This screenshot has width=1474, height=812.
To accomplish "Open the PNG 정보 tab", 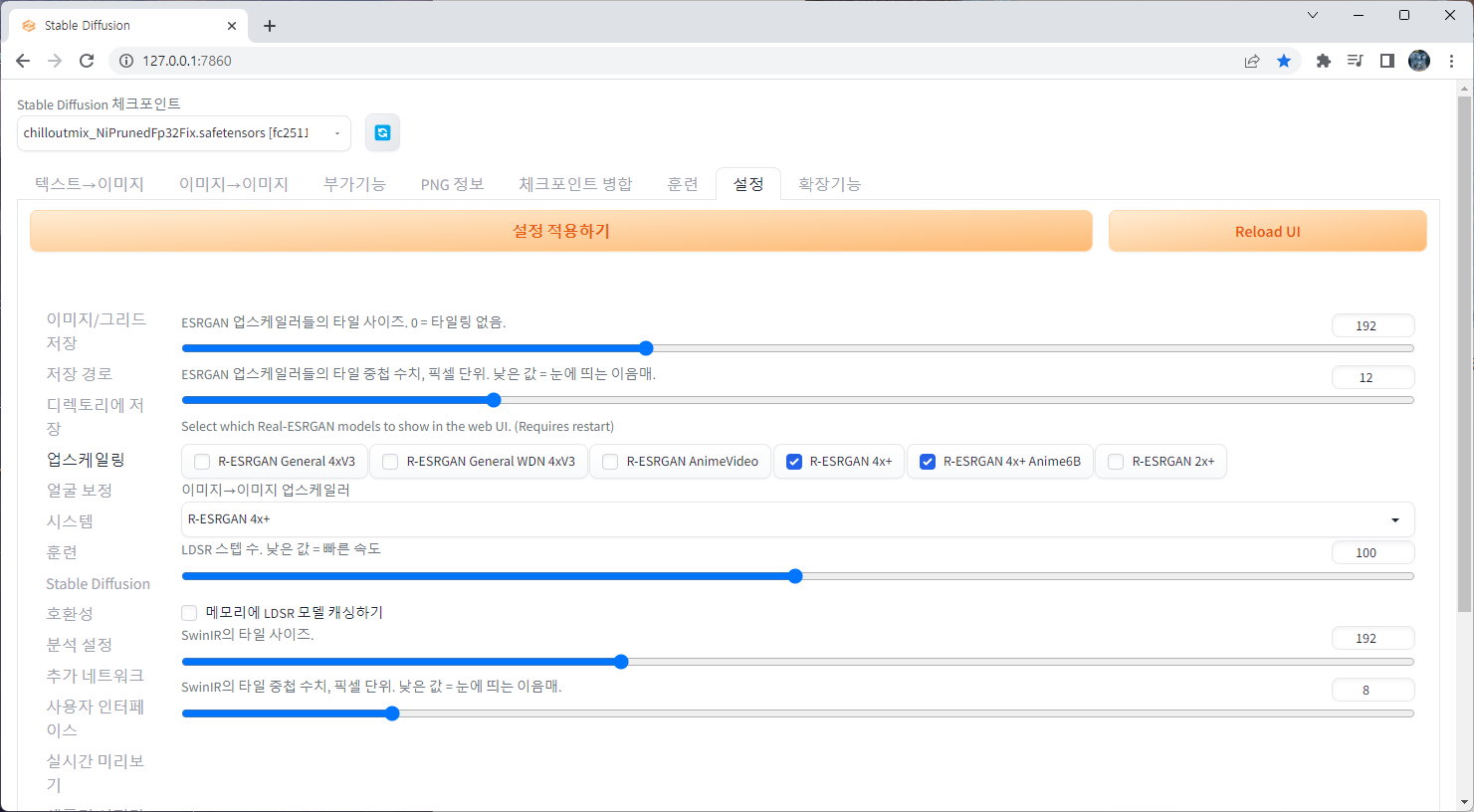I will pos(452,184).
